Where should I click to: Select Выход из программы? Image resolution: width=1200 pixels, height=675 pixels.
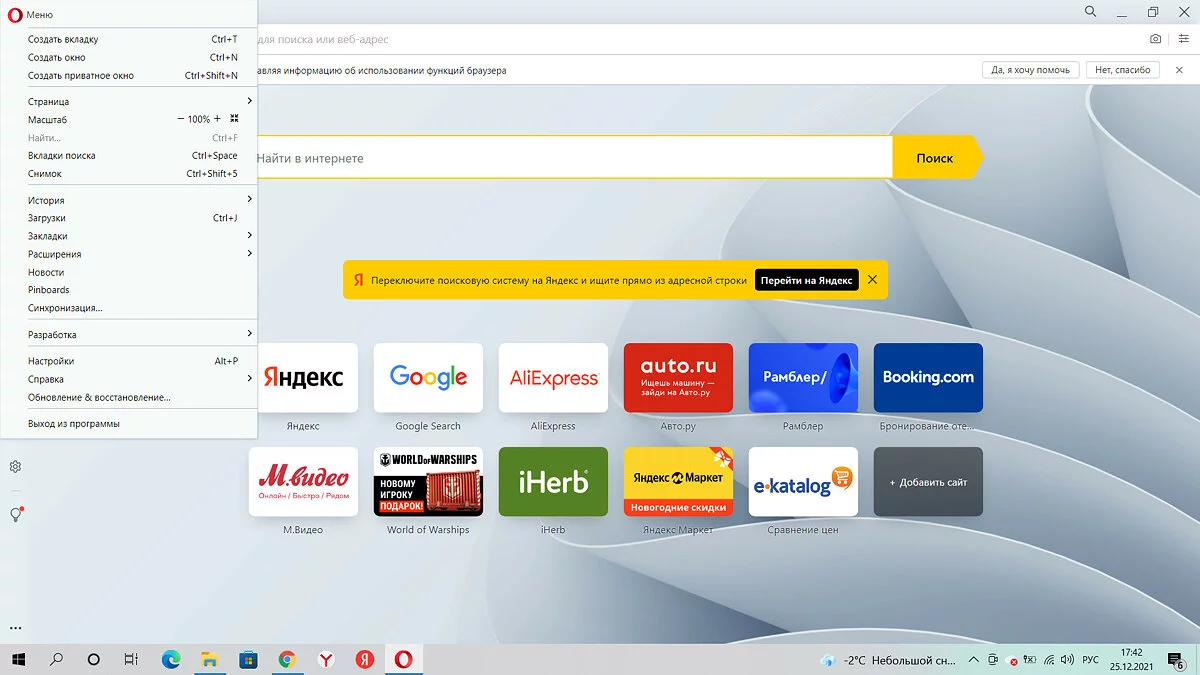[x=128, y=423]
